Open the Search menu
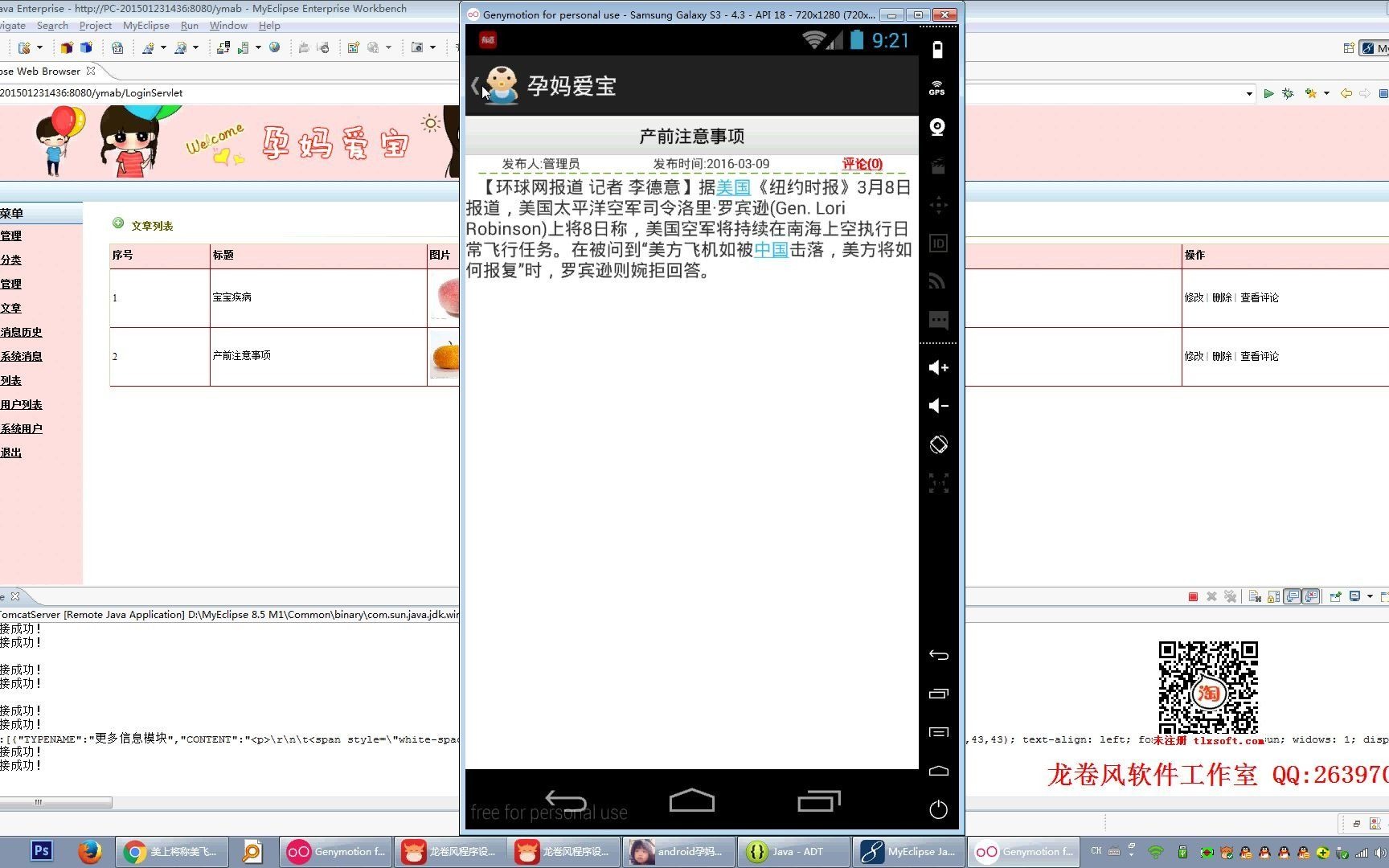 click(52, 25)
